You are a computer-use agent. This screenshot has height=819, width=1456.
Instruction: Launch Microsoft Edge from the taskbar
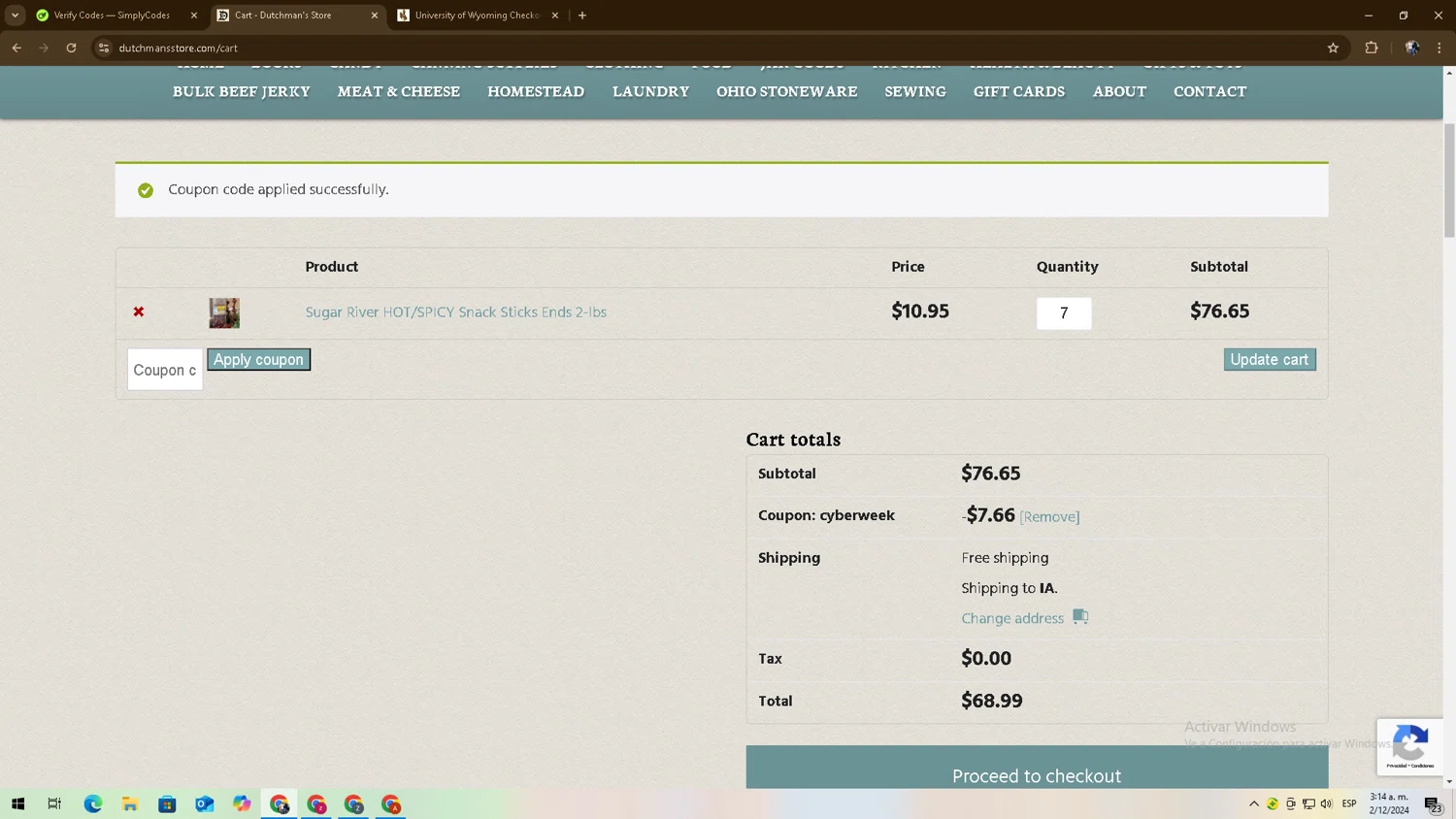click(x=93, y=803)
